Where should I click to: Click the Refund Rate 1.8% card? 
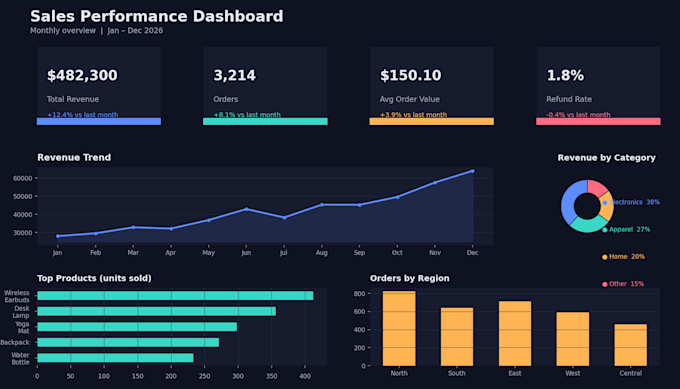[x=598, y=86]
